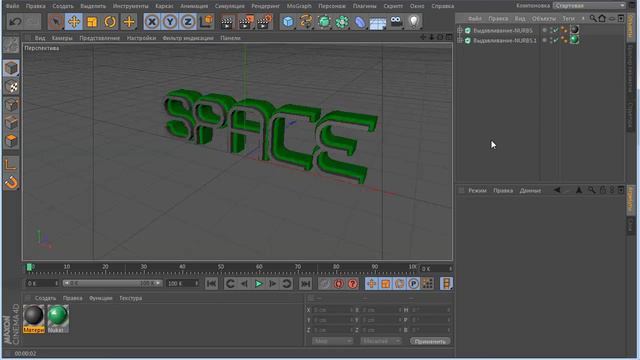Image resolution: width=640 pixels, height=360 pixels.
Task: Select the Rotate tool in the top toolbar
Action: click(110, 22)
